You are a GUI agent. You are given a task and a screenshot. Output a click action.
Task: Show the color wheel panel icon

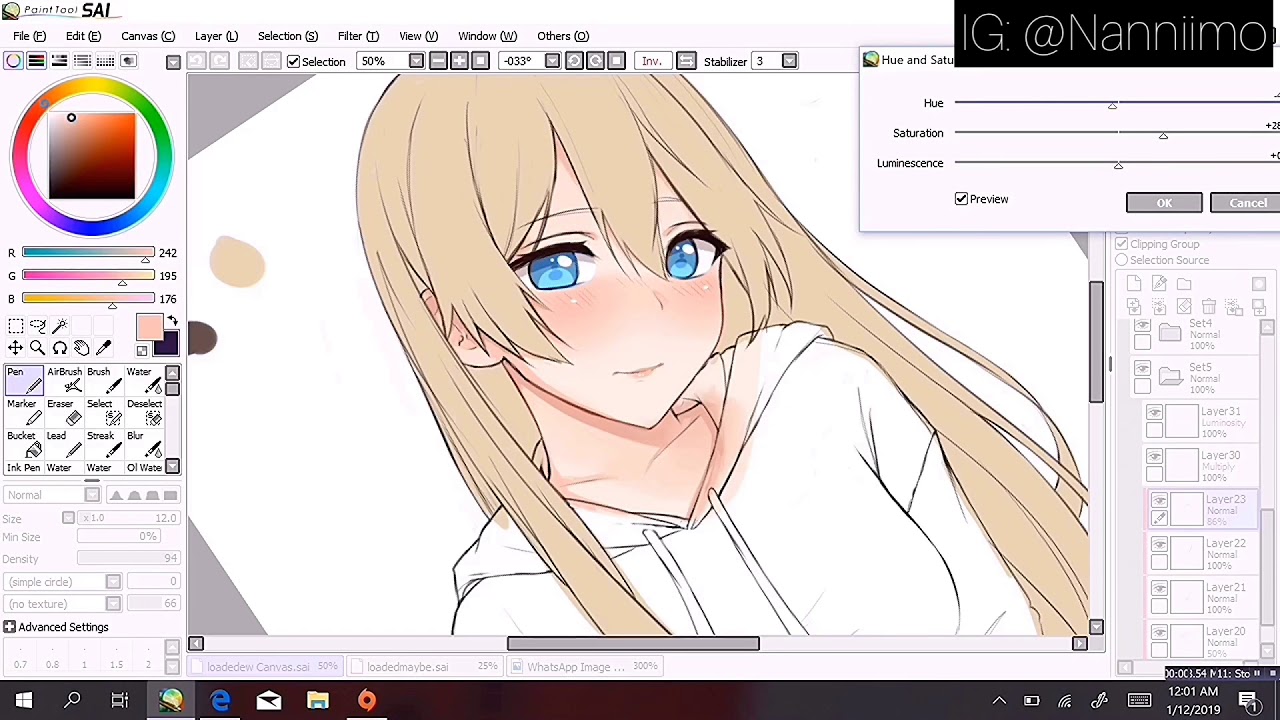pos(14,61)
